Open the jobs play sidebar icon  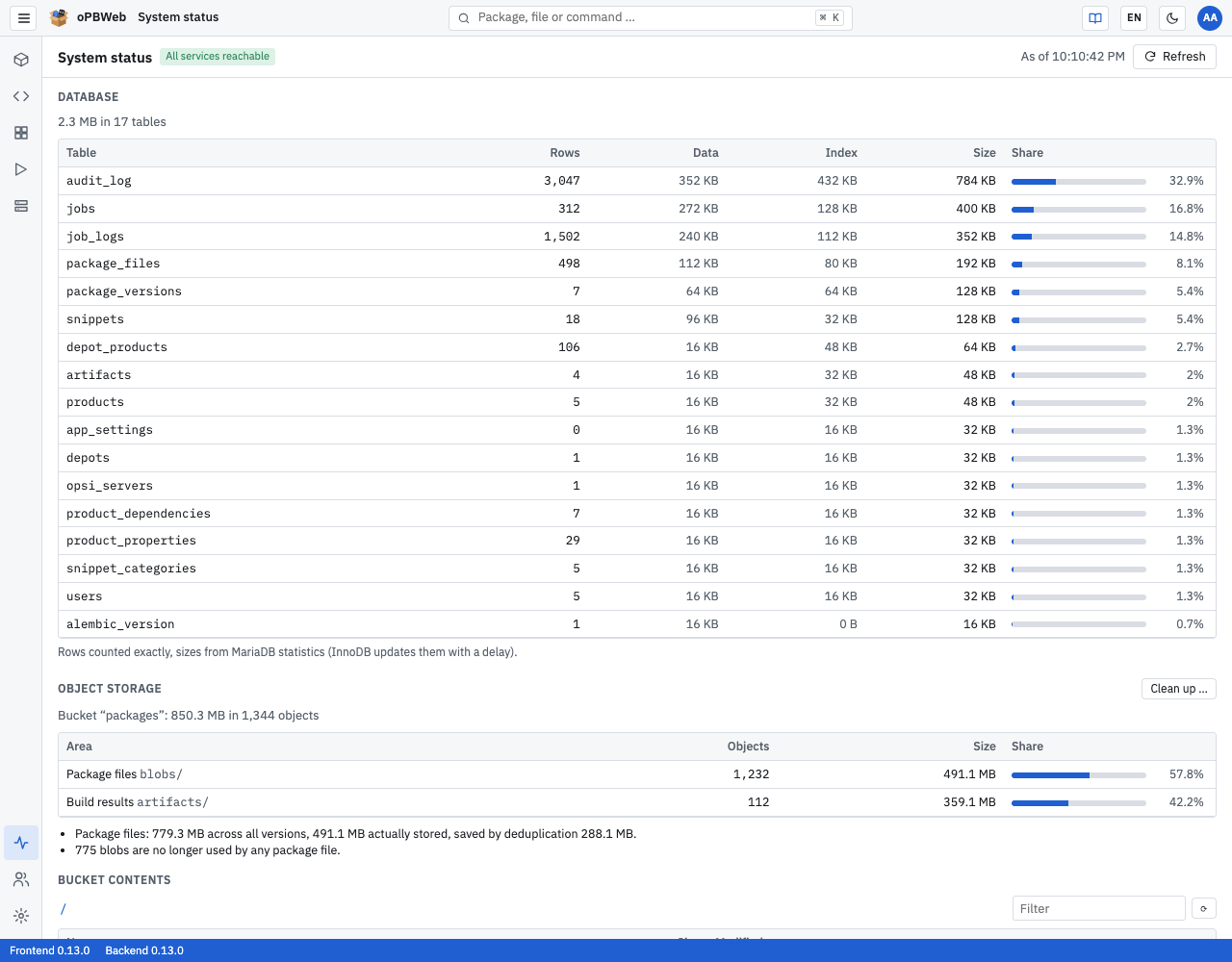(x=21, y=169)
